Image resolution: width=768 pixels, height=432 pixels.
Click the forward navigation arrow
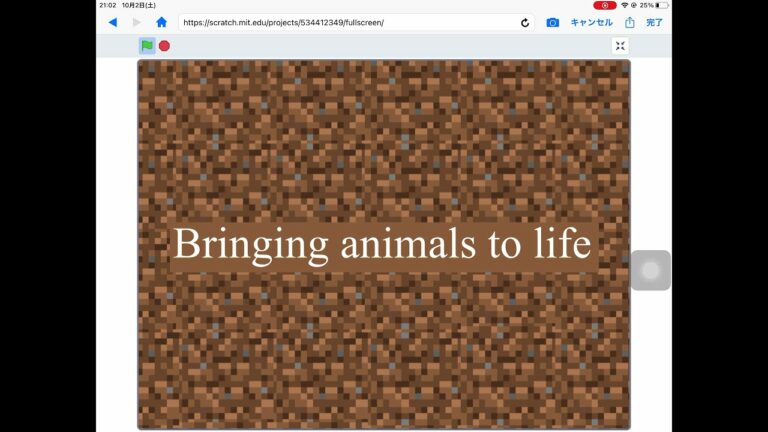[x=137, y=22]
